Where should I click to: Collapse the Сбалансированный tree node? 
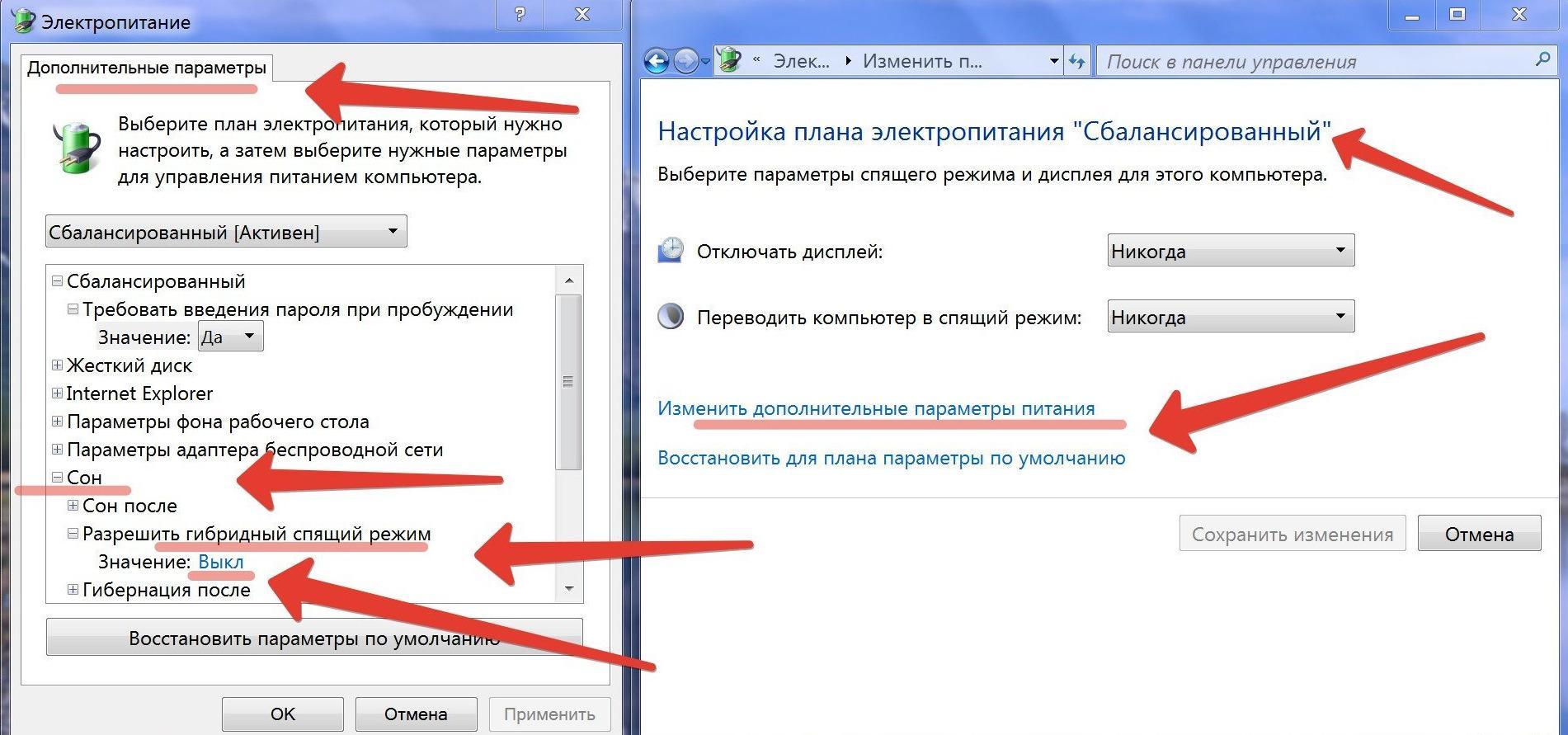(57, 281)
